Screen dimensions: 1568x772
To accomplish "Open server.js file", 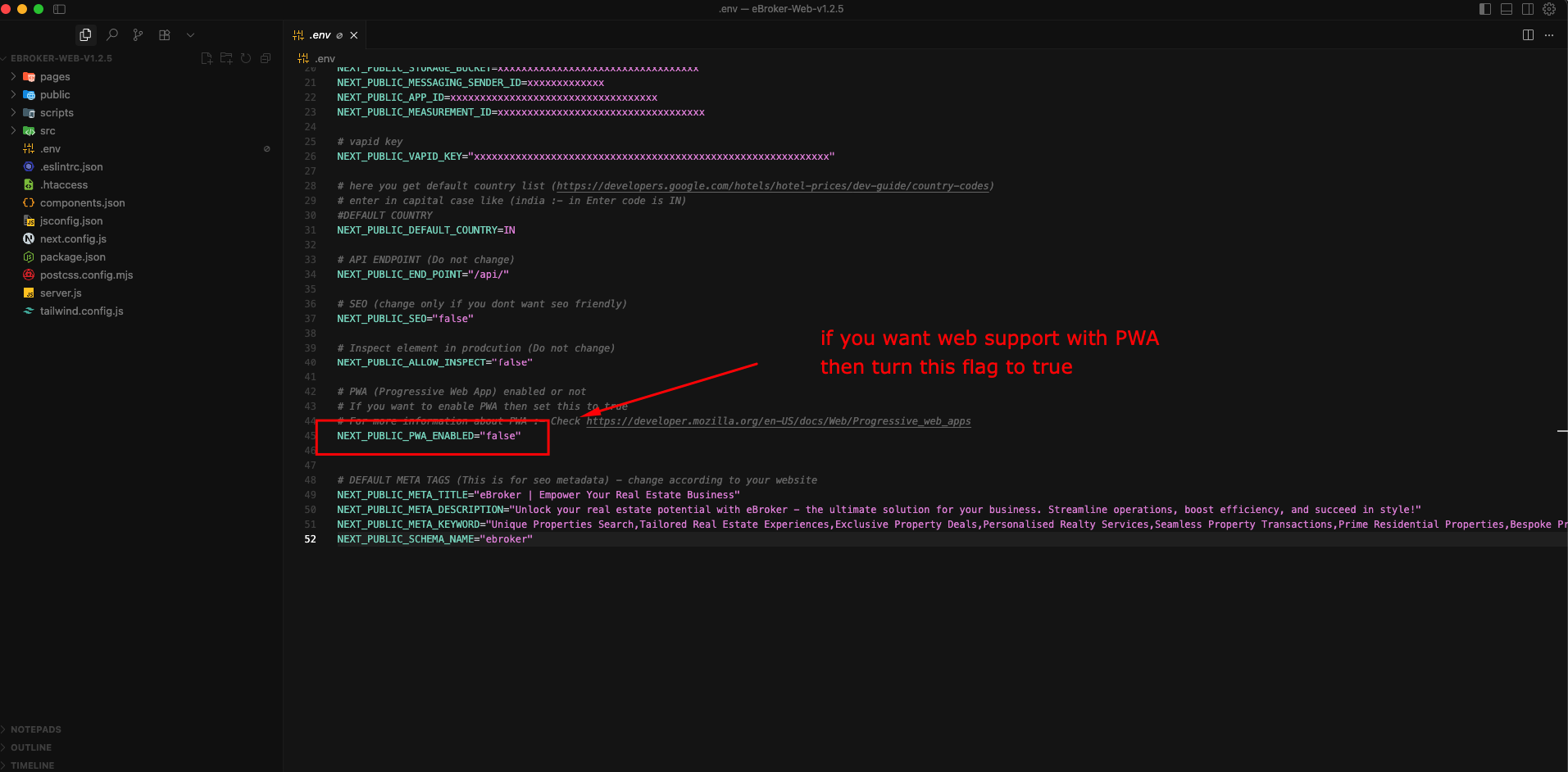I will (61, 293).
